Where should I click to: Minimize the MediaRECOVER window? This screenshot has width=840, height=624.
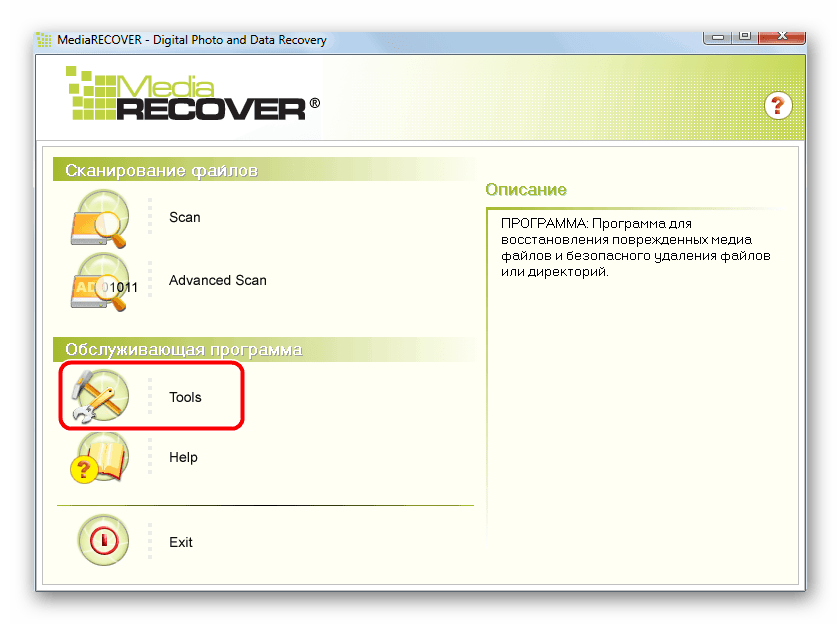pyautogui.click(x=718, y=37)
